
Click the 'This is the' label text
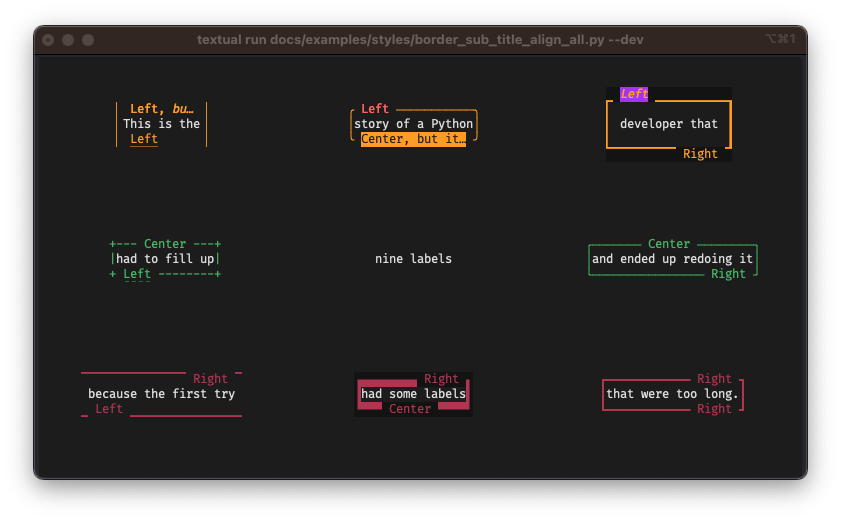point(161,124)
